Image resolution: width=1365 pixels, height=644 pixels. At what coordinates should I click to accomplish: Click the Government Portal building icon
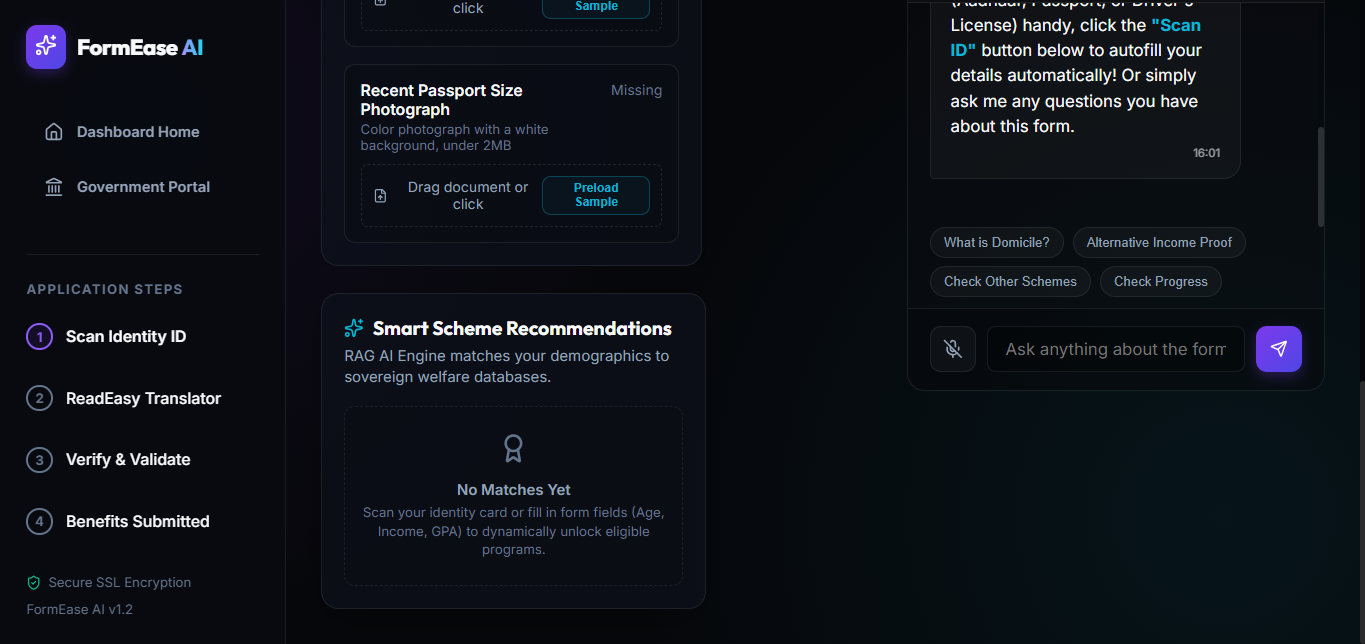[x=54, y=187]
